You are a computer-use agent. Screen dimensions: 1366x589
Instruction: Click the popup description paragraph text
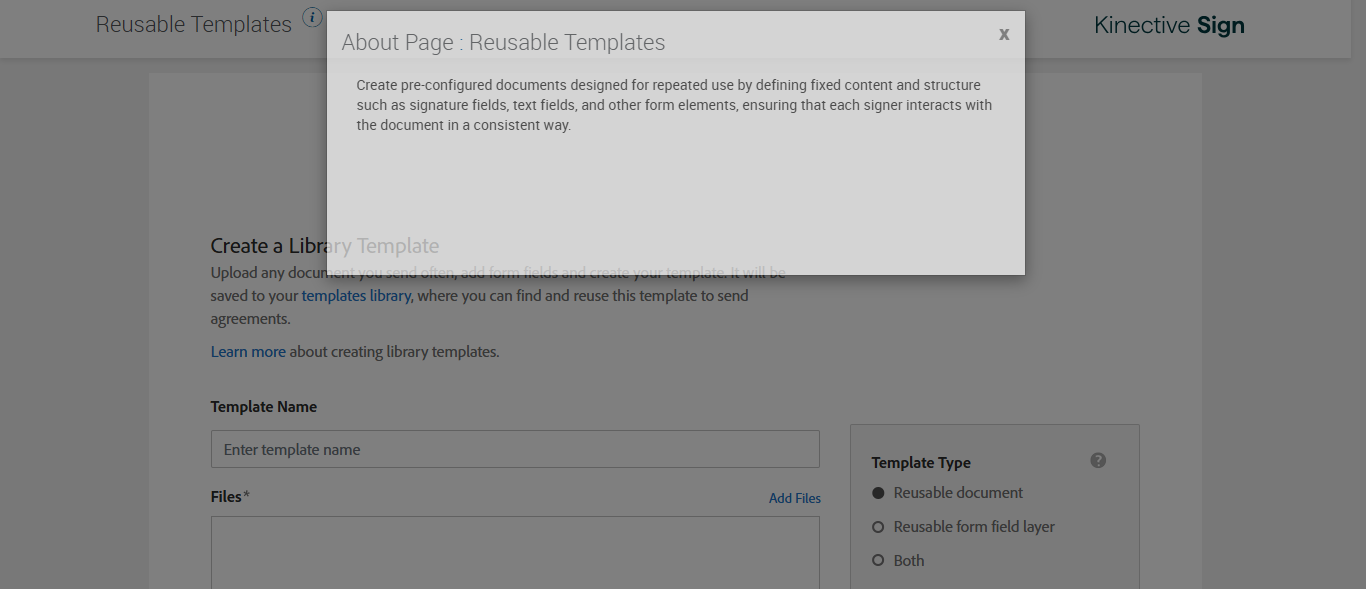coord(674,105)
